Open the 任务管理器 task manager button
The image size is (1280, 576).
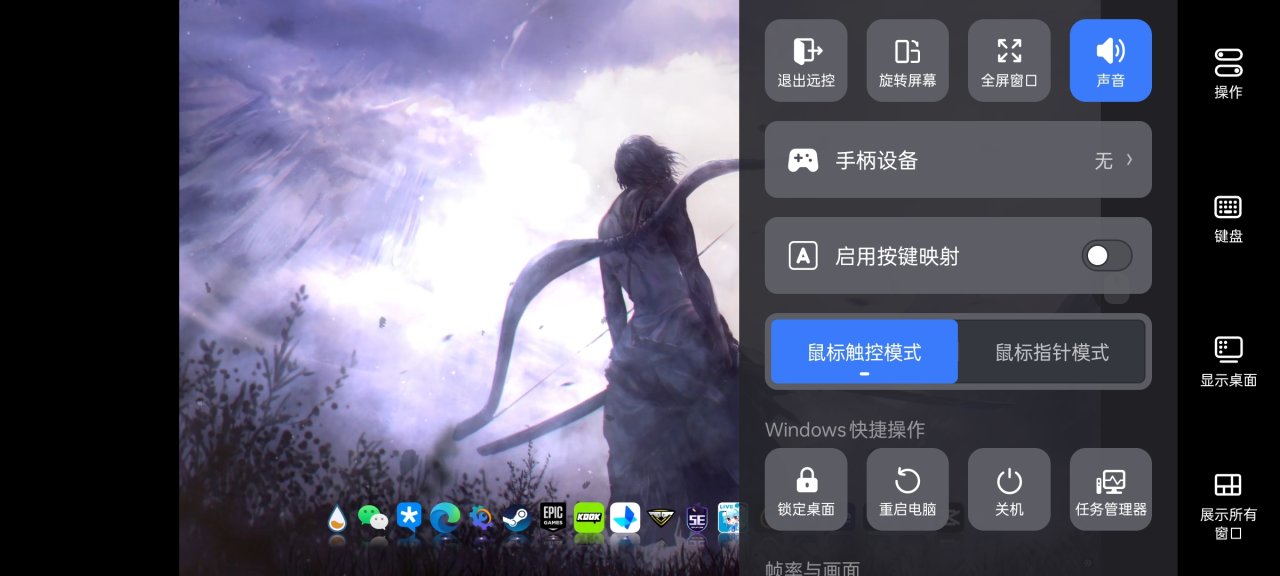coord(1111,489)
